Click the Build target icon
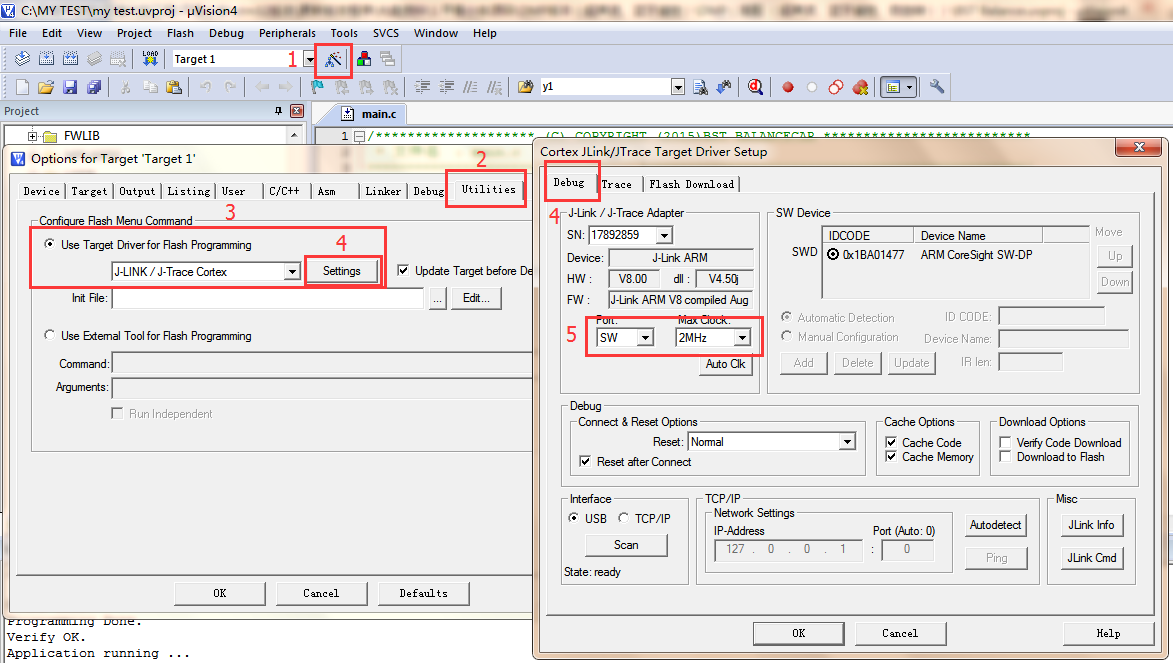This screenshot has width=1173, height=663. pyautogui.click(x=46, y=58)
